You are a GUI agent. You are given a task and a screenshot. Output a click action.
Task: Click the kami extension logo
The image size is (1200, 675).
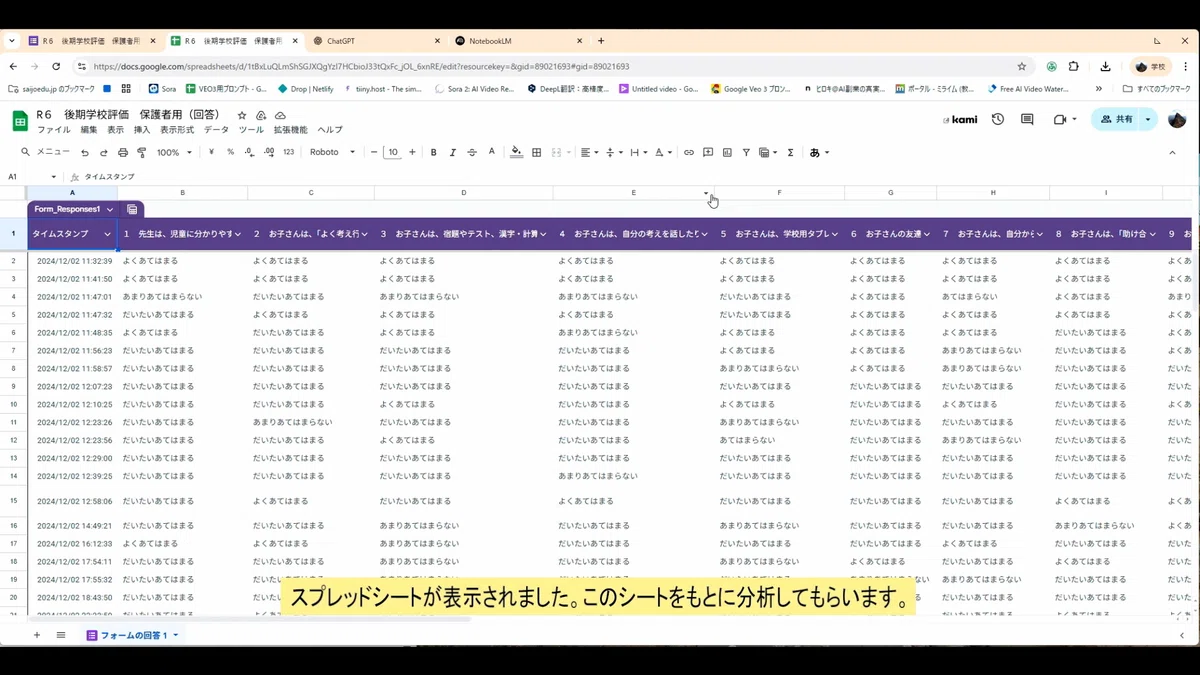pos(960,119)
